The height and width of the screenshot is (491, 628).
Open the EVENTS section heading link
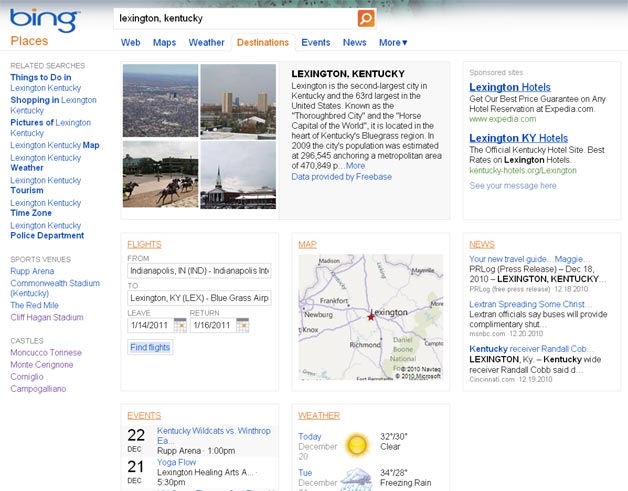(x=144, y=415)
